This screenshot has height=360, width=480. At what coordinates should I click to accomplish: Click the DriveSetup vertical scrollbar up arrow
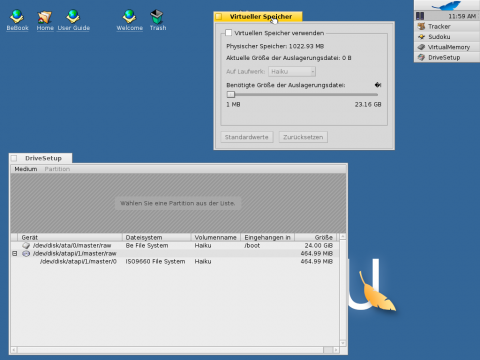(343, 237)
